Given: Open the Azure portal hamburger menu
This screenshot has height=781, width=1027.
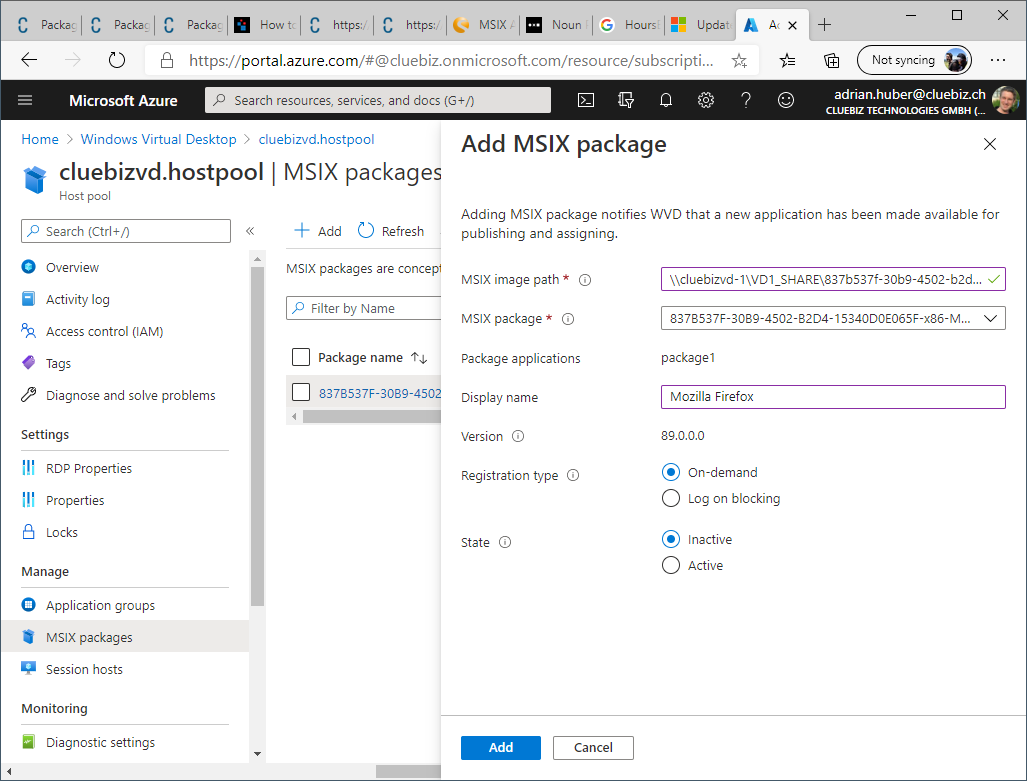Looking at the screenshot, I should (25, 100).
